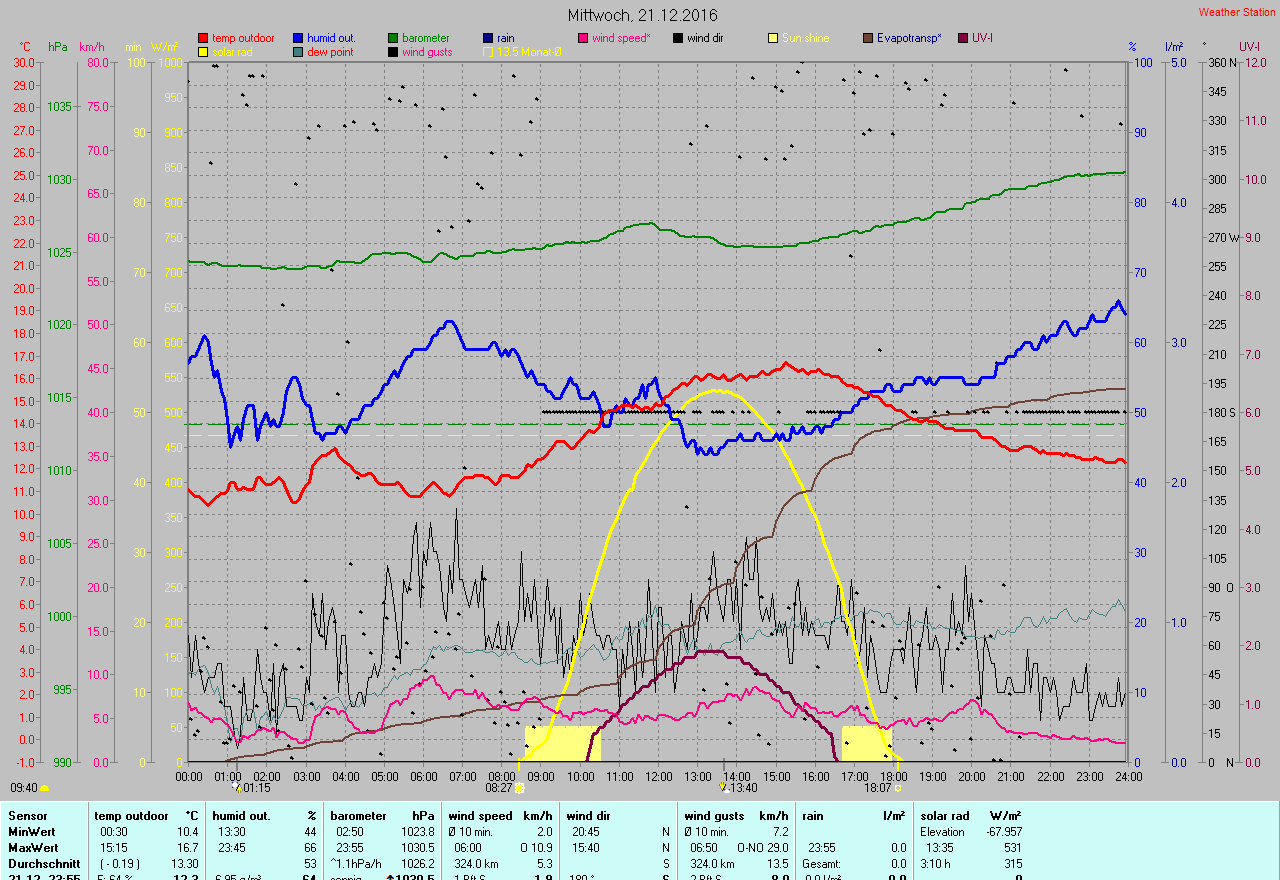Click the 'wind speed*' legend label
Viewport: 1280px width, 880px height.
(x=621, y=38)
